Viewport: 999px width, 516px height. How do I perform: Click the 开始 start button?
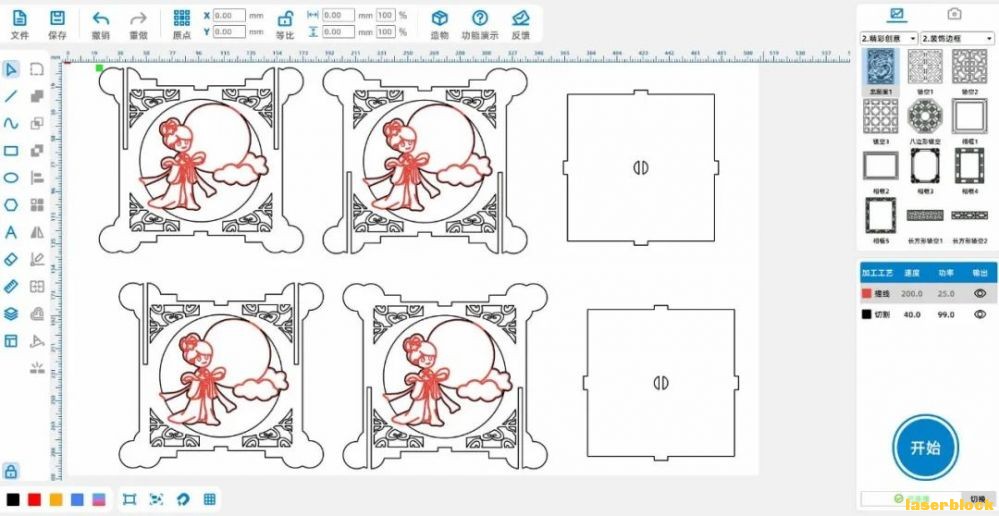click(x=925, y=447)
